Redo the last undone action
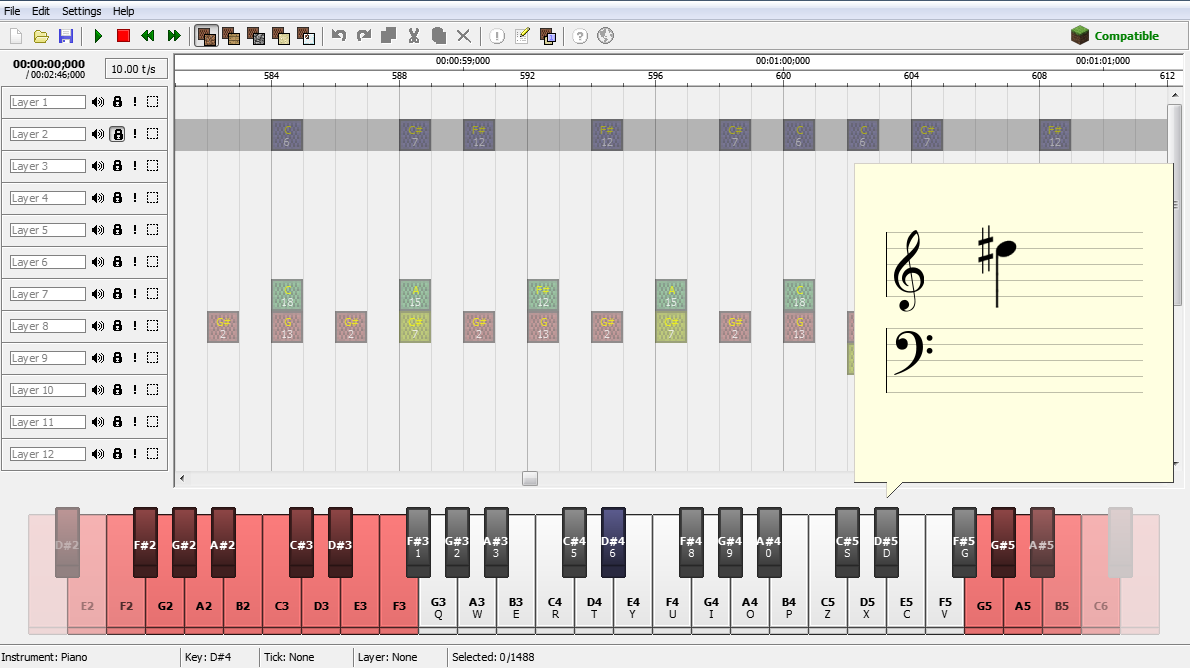This screenshot has height=668, width=1190. coord(364,36)
